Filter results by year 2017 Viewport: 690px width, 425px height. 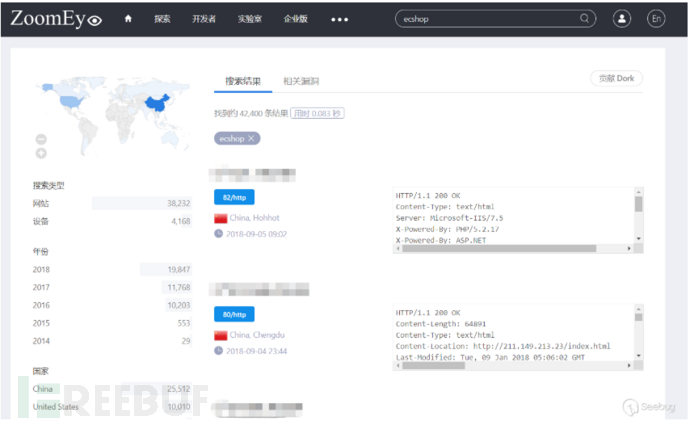coord(112,287)
